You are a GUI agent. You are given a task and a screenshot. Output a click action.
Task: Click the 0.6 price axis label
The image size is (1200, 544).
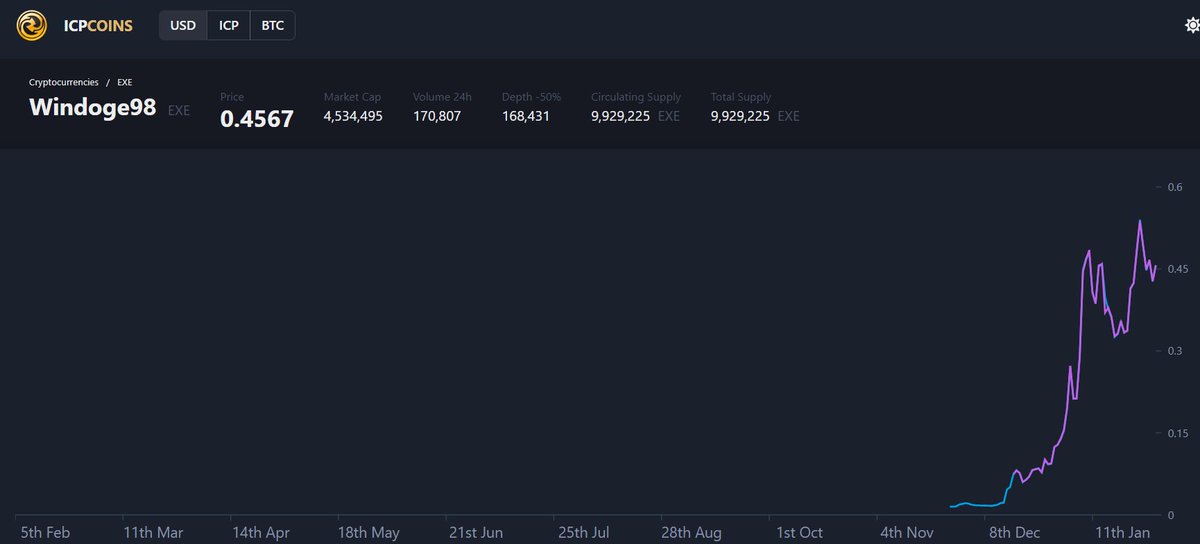[x=1175, y=188]
